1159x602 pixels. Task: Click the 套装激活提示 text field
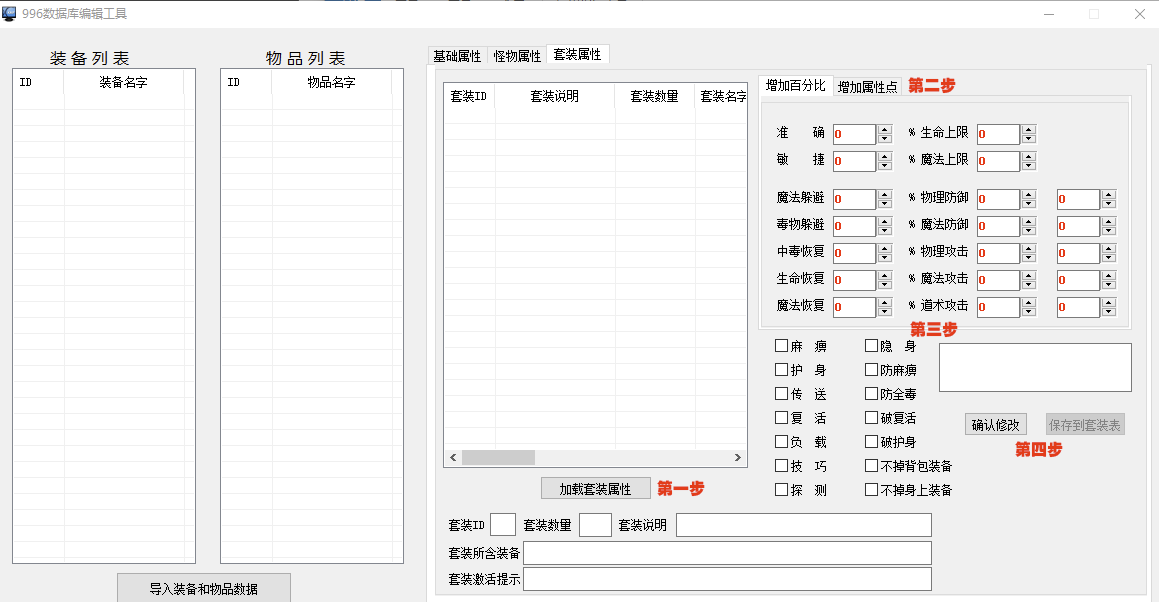(x=727, y=579)
